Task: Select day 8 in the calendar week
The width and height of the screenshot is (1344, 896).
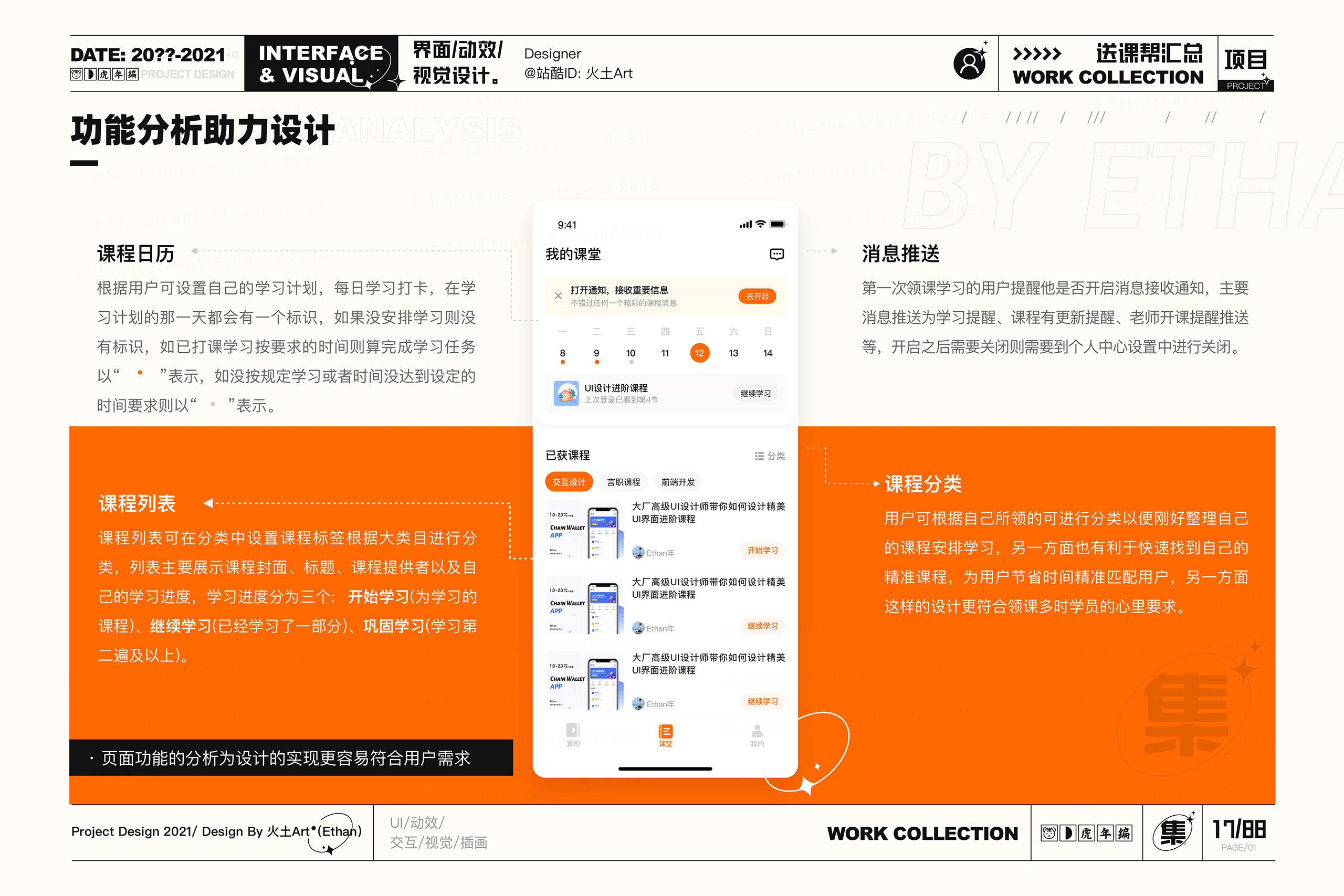Action: [x=562, y=353]
